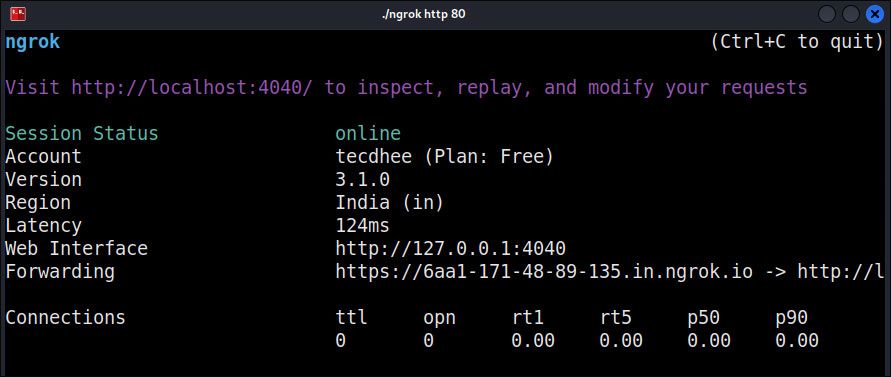
Task: Click the terminal app icon in title bar
Action: click(18, 14)
